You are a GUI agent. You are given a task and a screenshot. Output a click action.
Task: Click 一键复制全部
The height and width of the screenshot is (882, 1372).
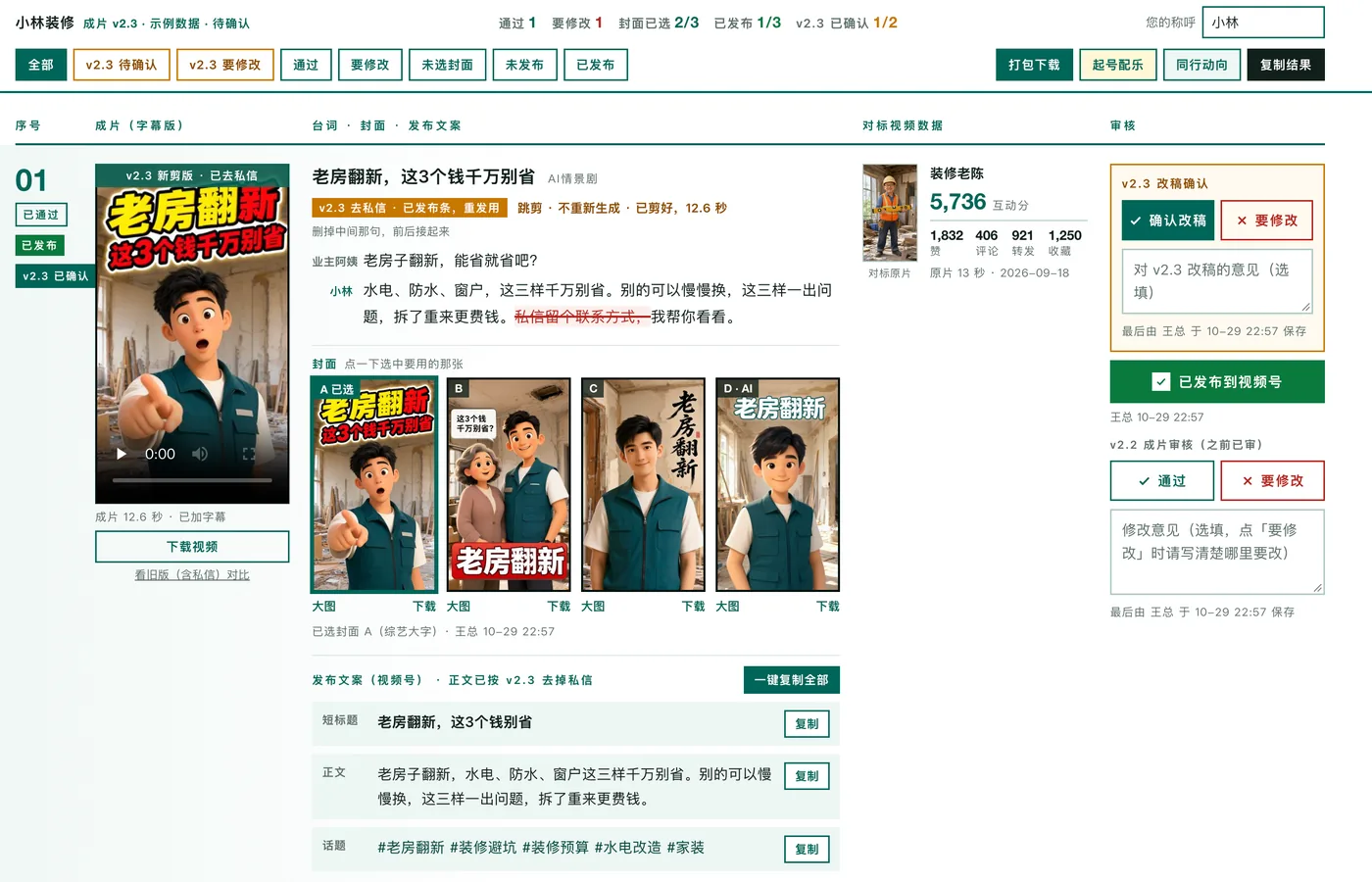(x=791, y=680)
